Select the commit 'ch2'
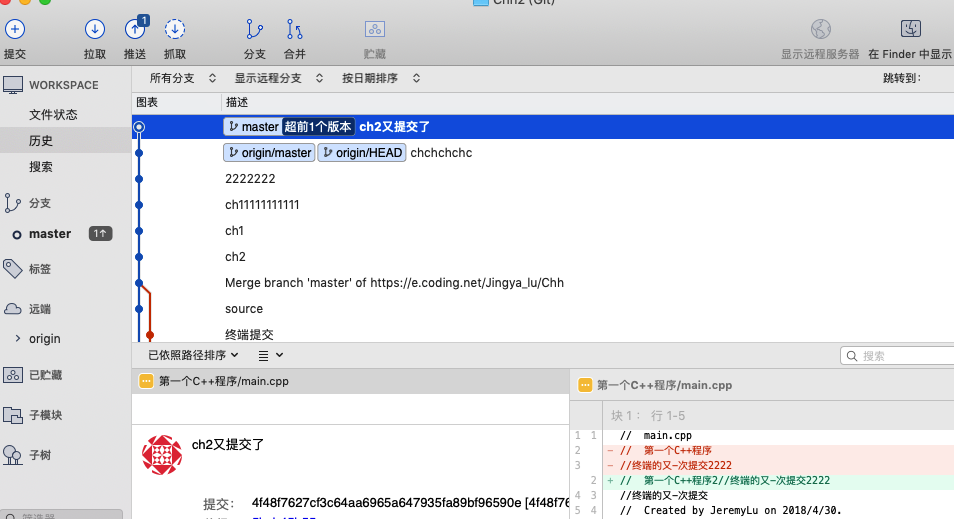Viewport: 954px width, 519px height. [x=543, y=257]
